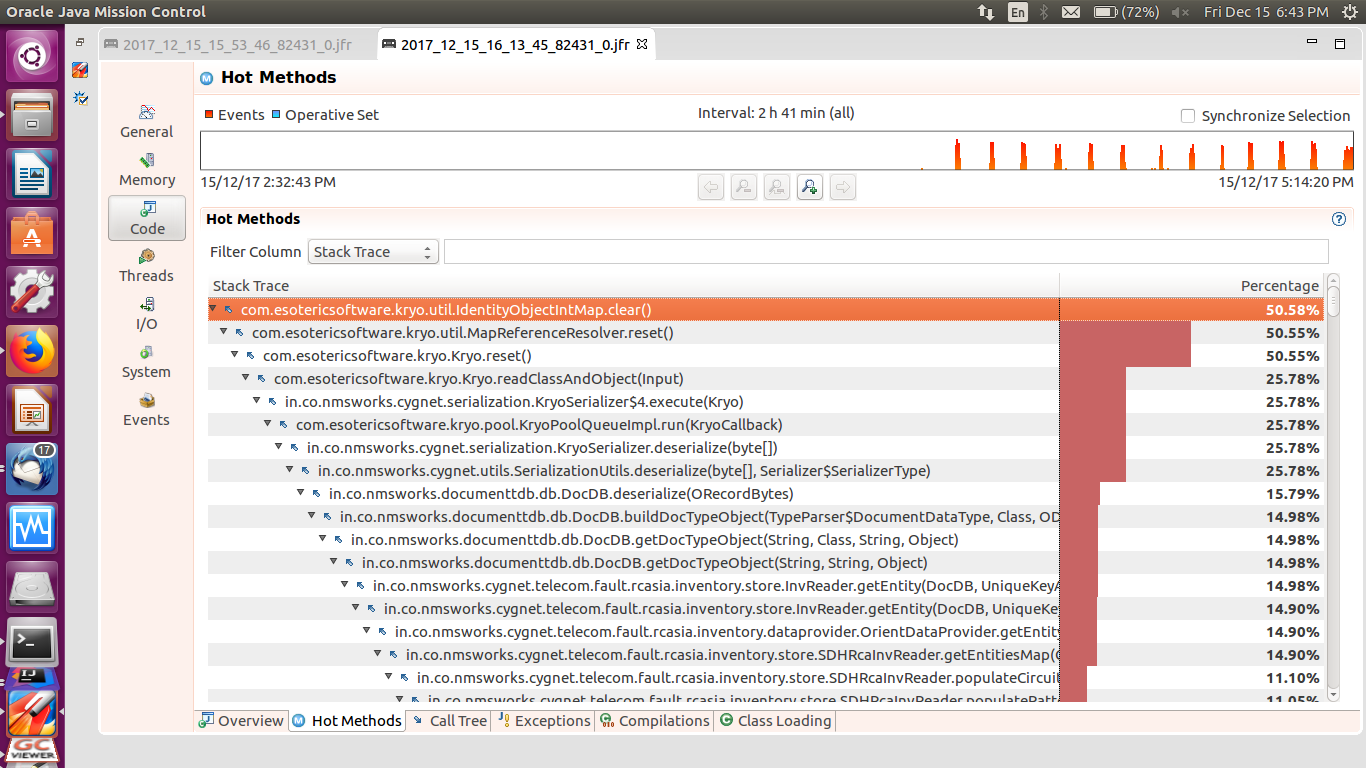The width and height of the screenshot is (1366, 768).
Task: Open the General page in the sidebar
Action: (146, 121)
